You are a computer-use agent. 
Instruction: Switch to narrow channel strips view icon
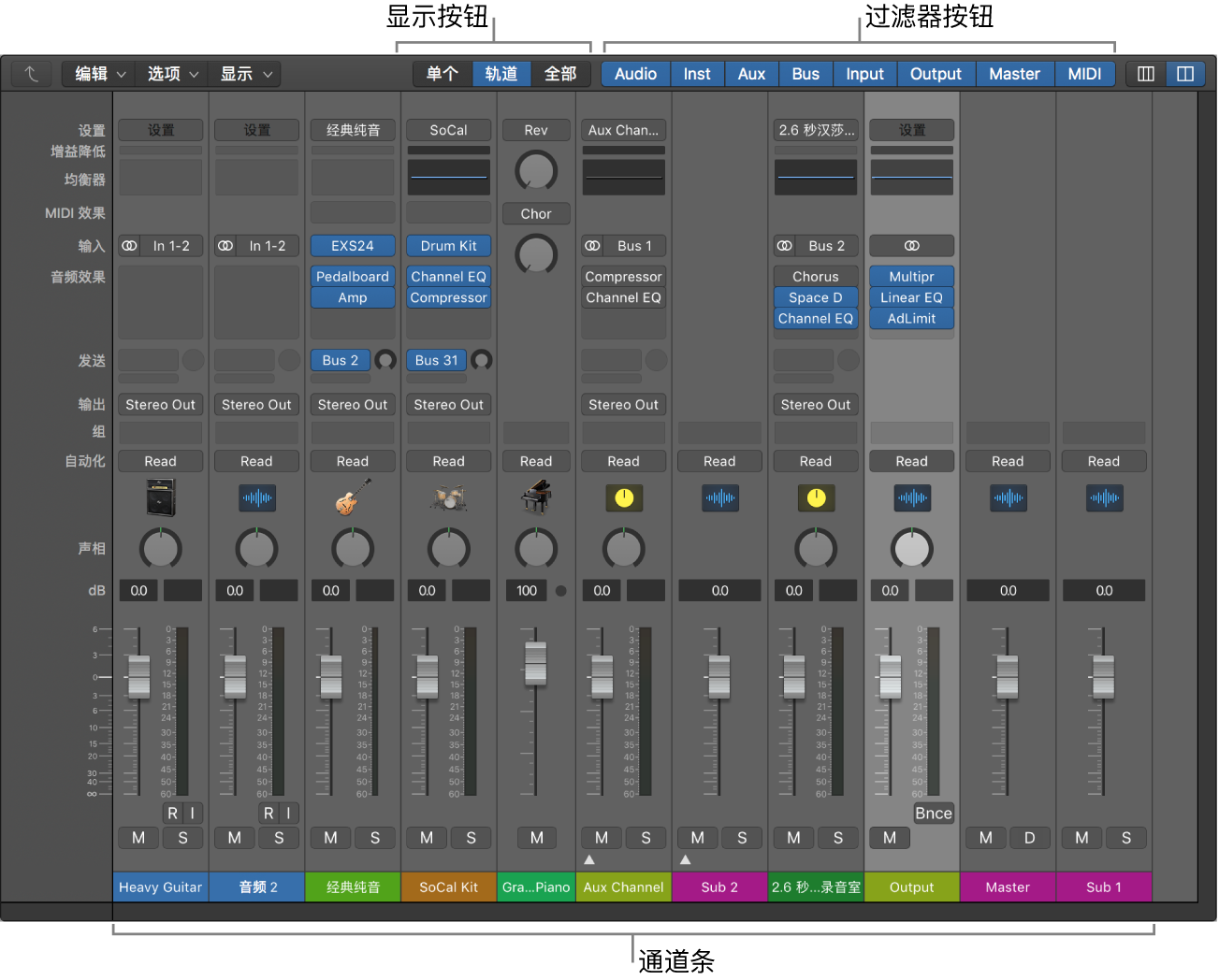click(1146, 74)
